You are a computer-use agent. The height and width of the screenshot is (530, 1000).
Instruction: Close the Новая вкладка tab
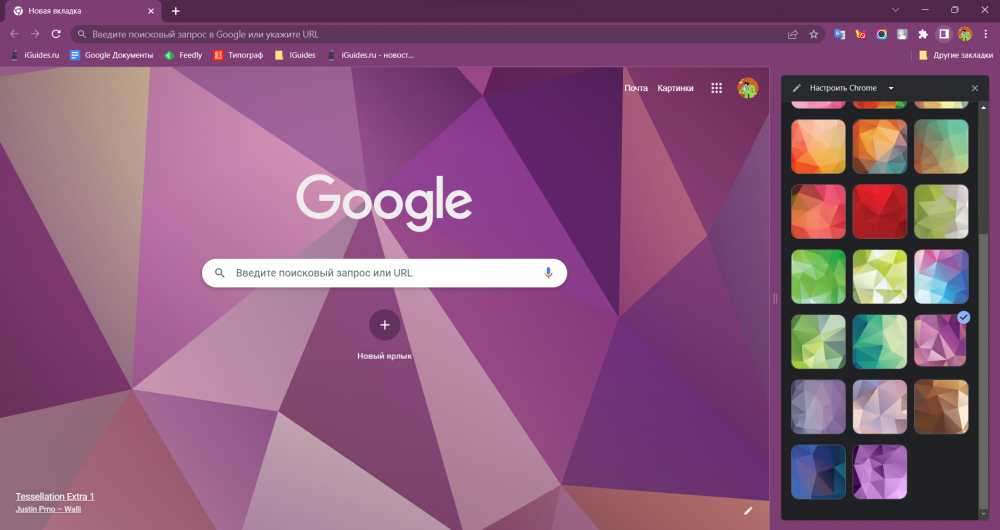click(151, 11)
